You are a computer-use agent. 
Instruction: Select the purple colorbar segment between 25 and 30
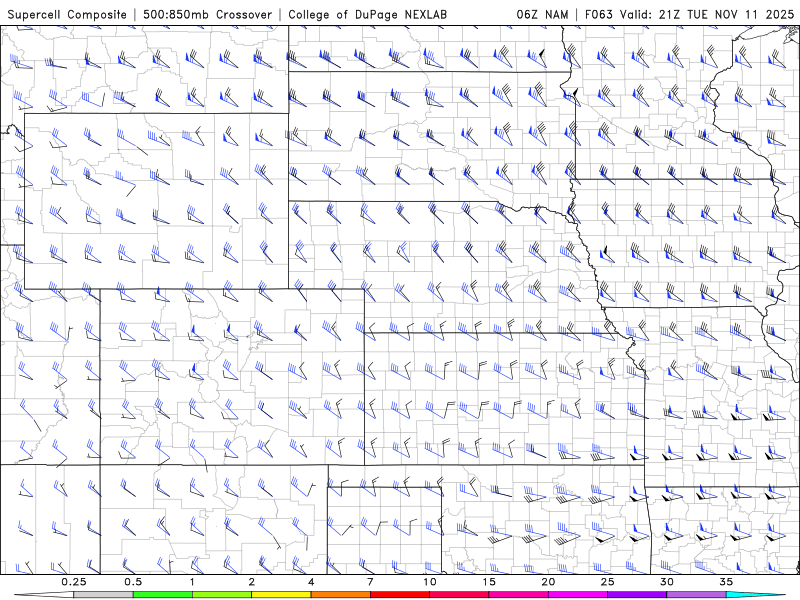[x=637, y=595]
